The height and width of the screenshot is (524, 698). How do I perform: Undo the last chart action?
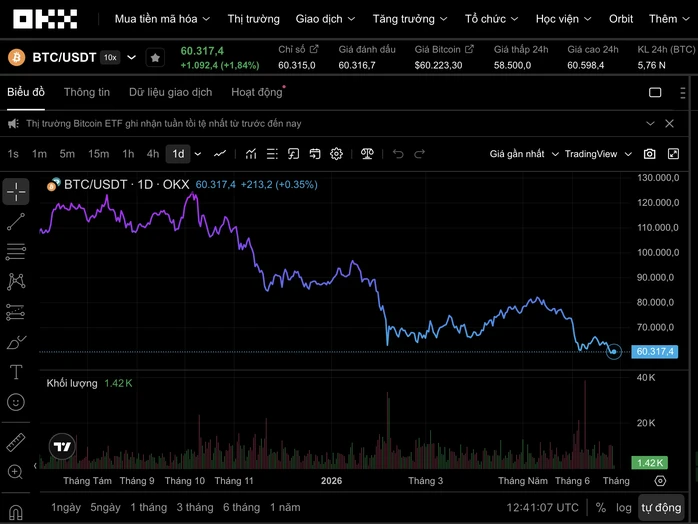398,154
